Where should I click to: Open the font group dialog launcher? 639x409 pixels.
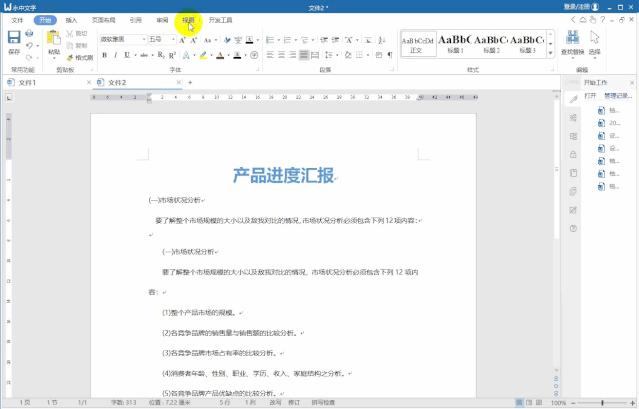pos(258,70)
